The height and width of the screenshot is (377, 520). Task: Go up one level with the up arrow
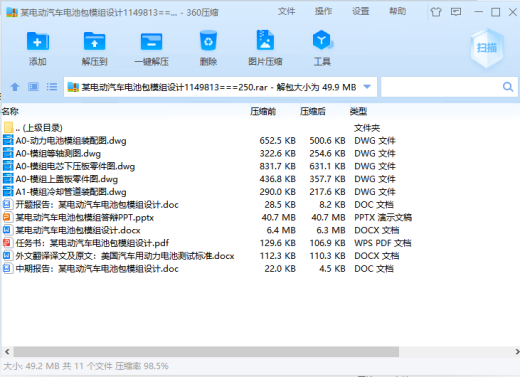point(15,87)
